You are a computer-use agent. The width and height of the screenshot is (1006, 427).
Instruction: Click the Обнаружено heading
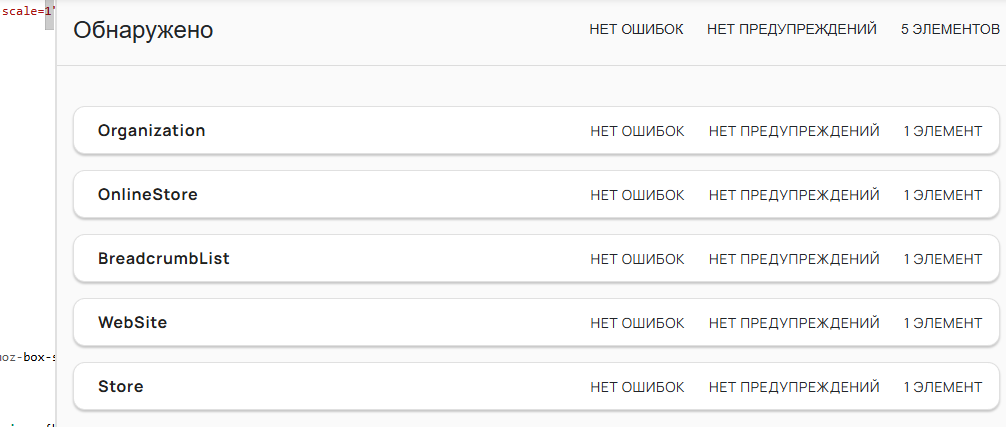pyautogui.click(x=143, y=30)
